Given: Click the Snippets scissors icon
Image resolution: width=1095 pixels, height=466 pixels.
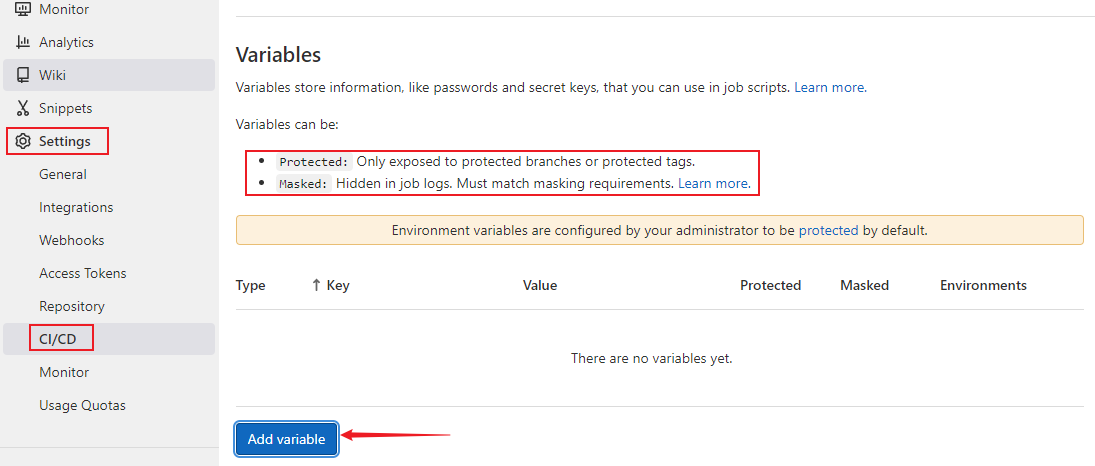Looking at the screenshot, I should coord(23,108).
